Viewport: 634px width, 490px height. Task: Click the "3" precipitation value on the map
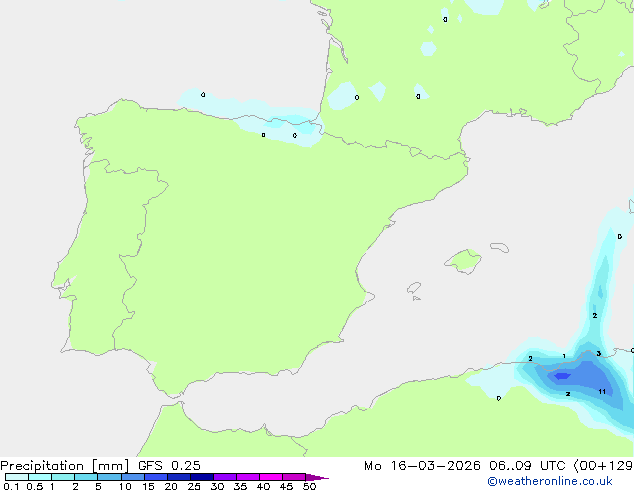coord(599,353)
